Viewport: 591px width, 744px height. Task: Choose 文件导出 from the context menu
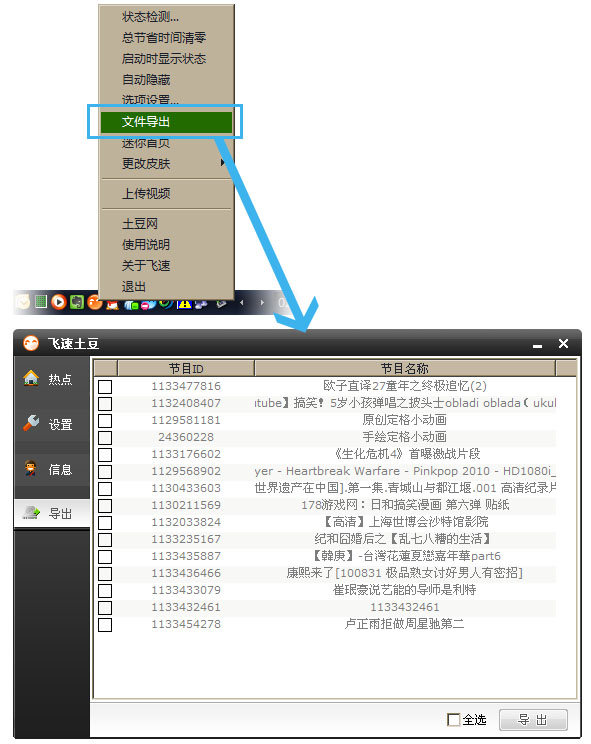coord(166,122)
